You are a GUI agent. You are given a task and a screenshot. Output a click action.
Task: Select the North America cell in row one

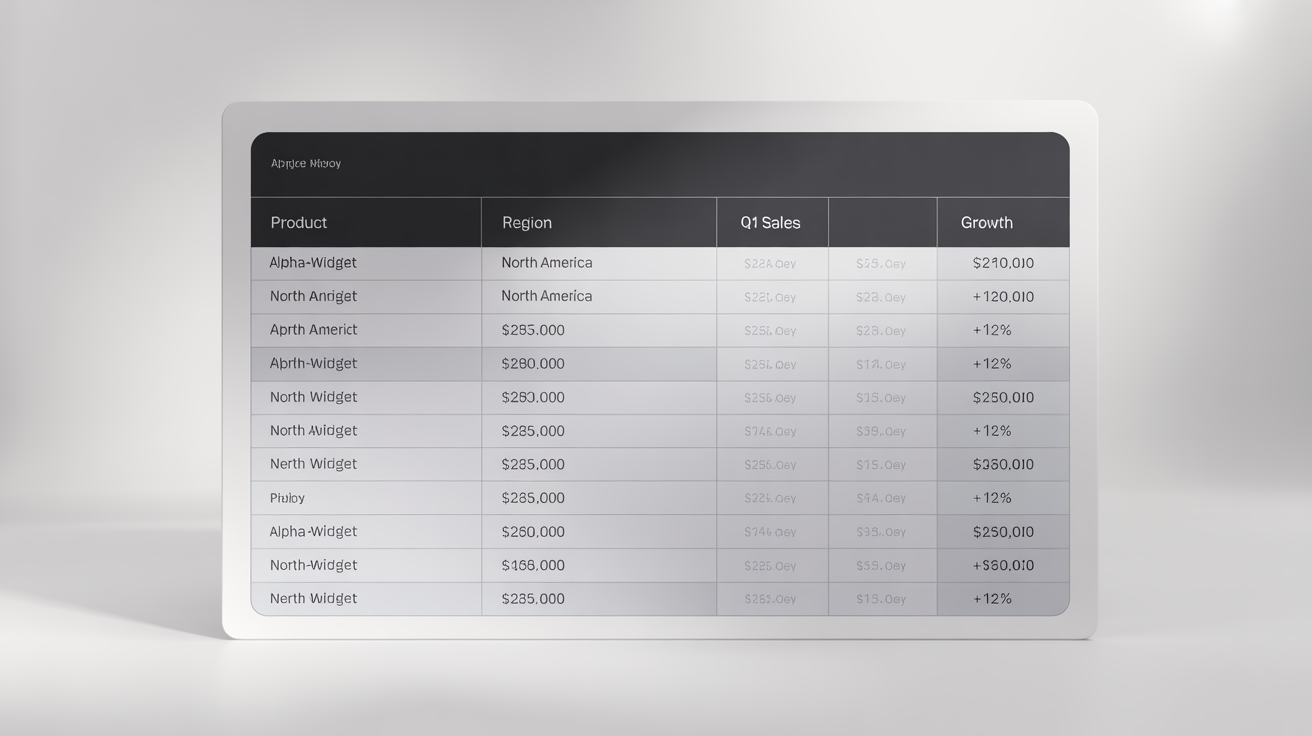coord(546,262)
